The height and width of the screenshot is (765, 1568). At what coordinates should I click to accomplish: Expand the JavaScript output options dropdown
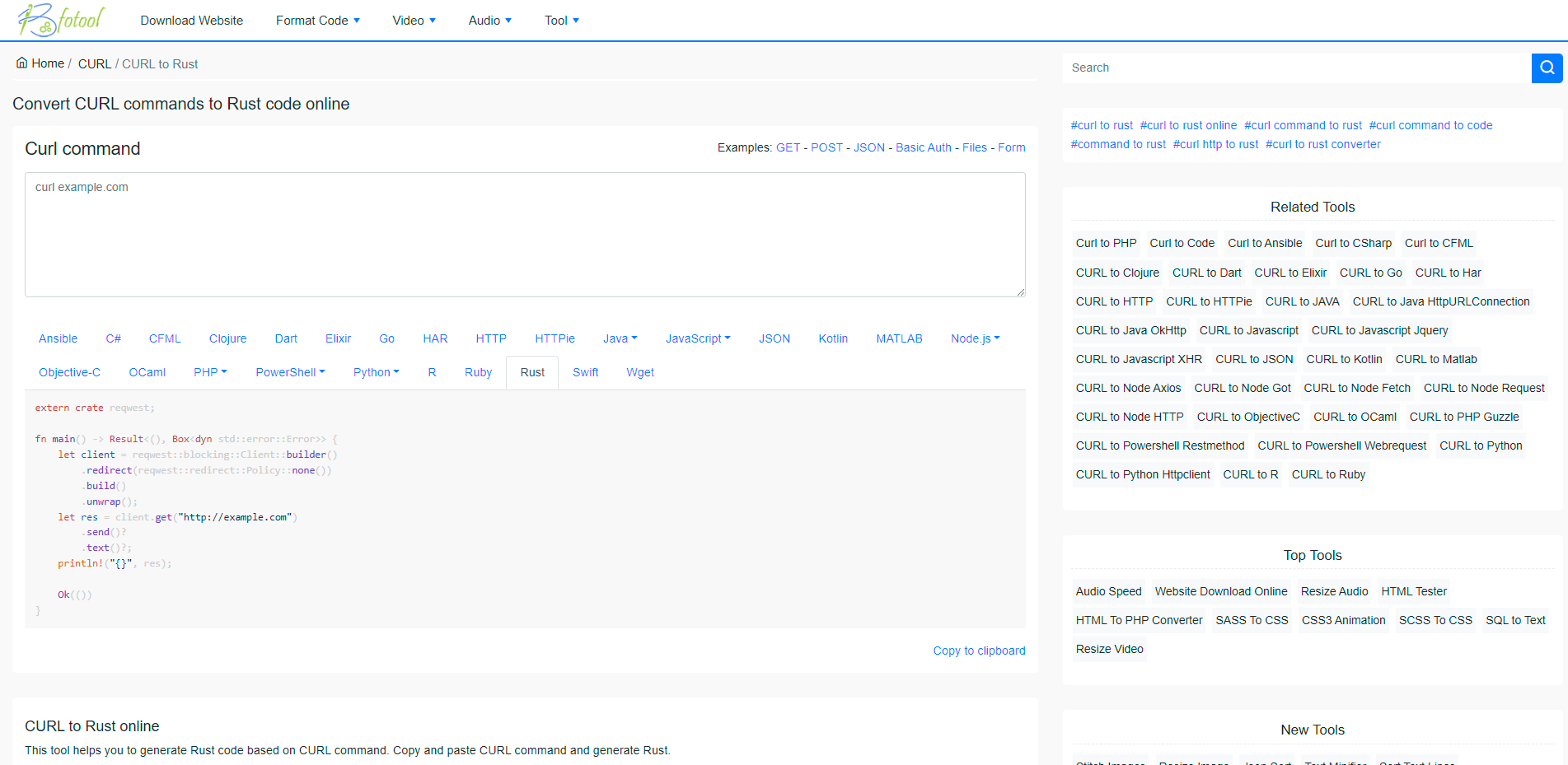click(697, 338)
